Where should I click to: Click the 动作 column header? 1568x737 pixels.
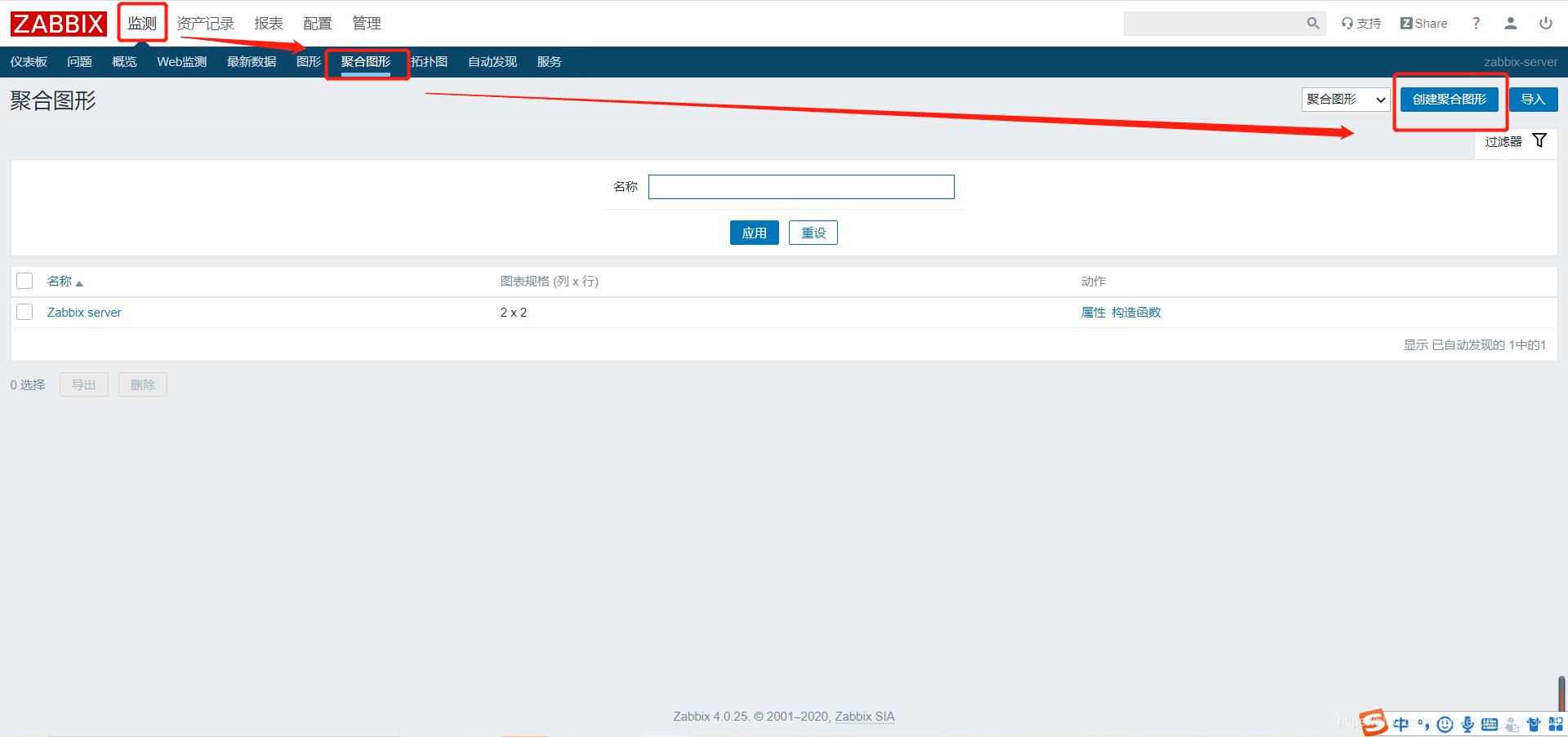[x=1094, y=282]
